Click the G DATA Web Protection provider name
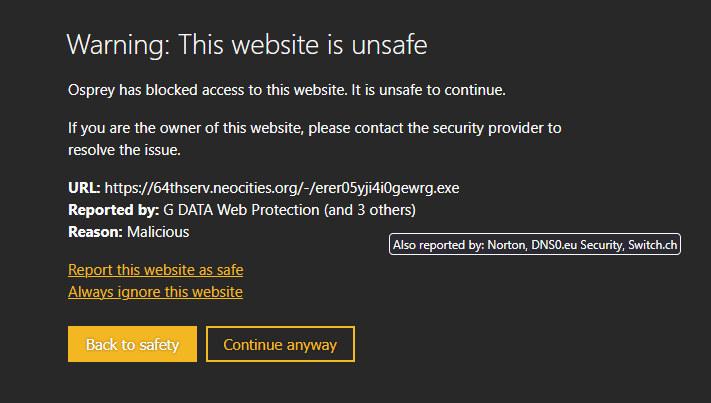The image size is (711, 403). (x=241, y=210)
